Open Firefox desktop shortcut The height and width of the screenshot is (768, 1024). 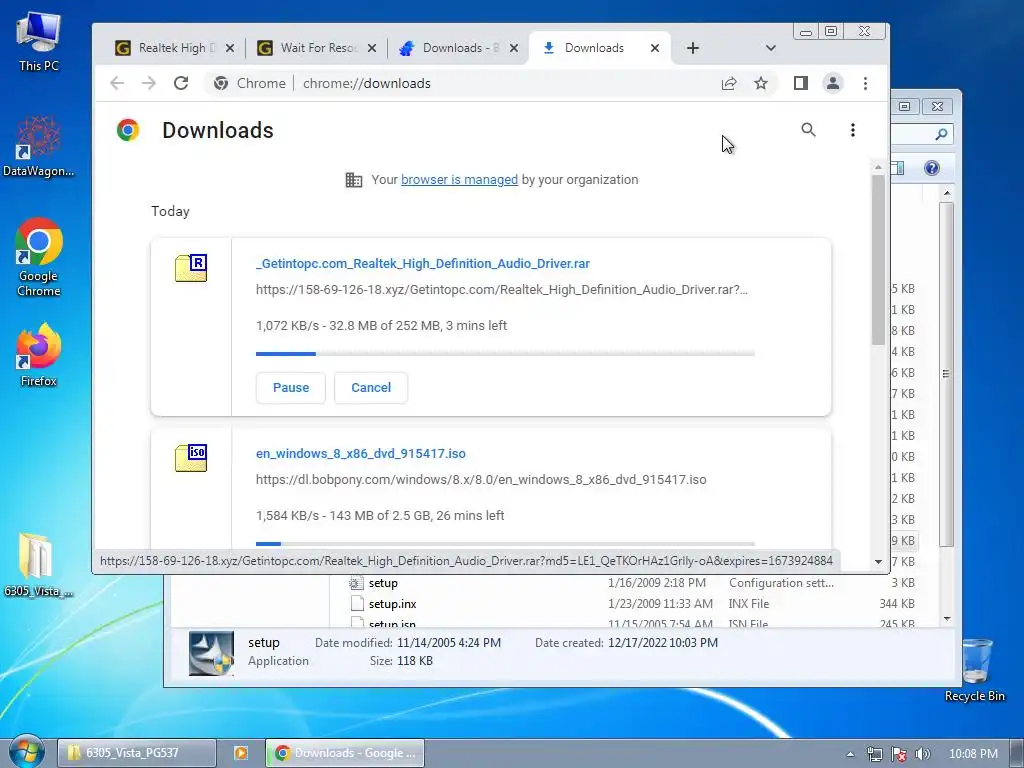point(39,355)
